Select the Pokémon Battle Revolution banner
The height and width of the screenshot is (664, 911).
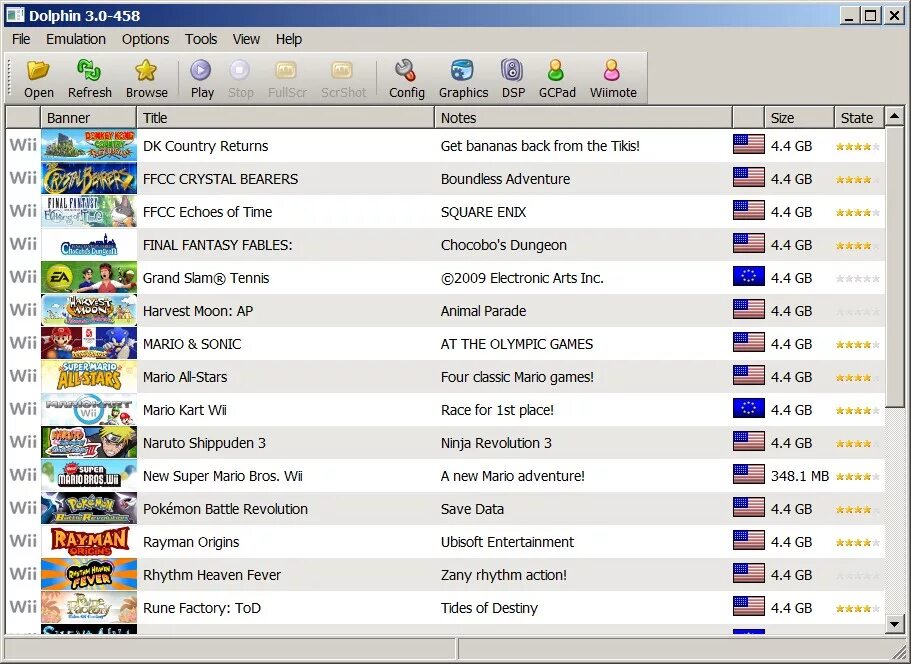click(x=89, y=508)
